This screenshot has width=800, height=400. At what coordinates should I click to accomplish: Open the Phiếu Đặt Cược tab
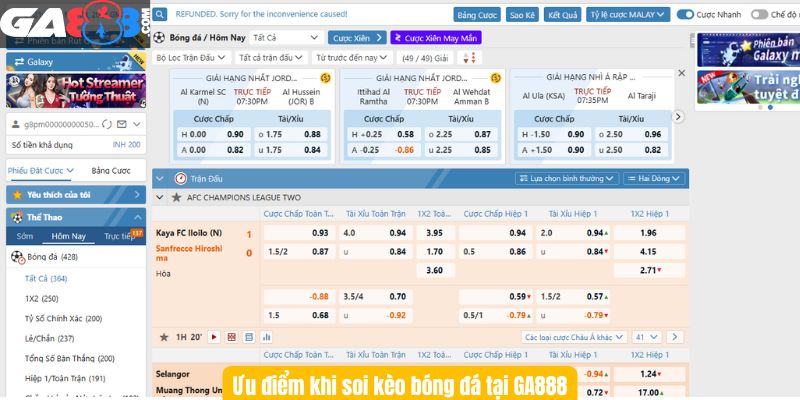coord(40,170)
